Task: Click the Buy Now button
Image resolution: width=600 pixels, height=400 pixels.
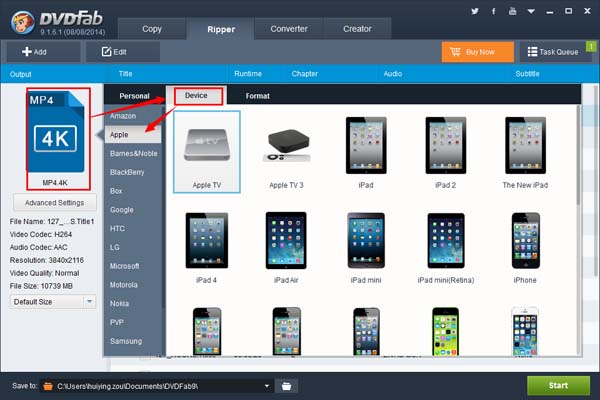Action: 478,52
